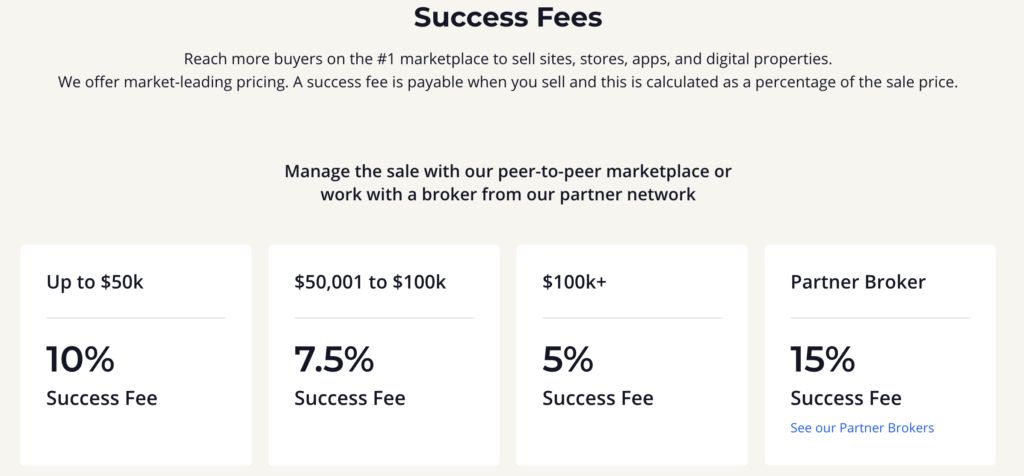Click Success Fee text under 10%
The width and height of the screenshot is (1024, 476).
[x=102, y=398]
